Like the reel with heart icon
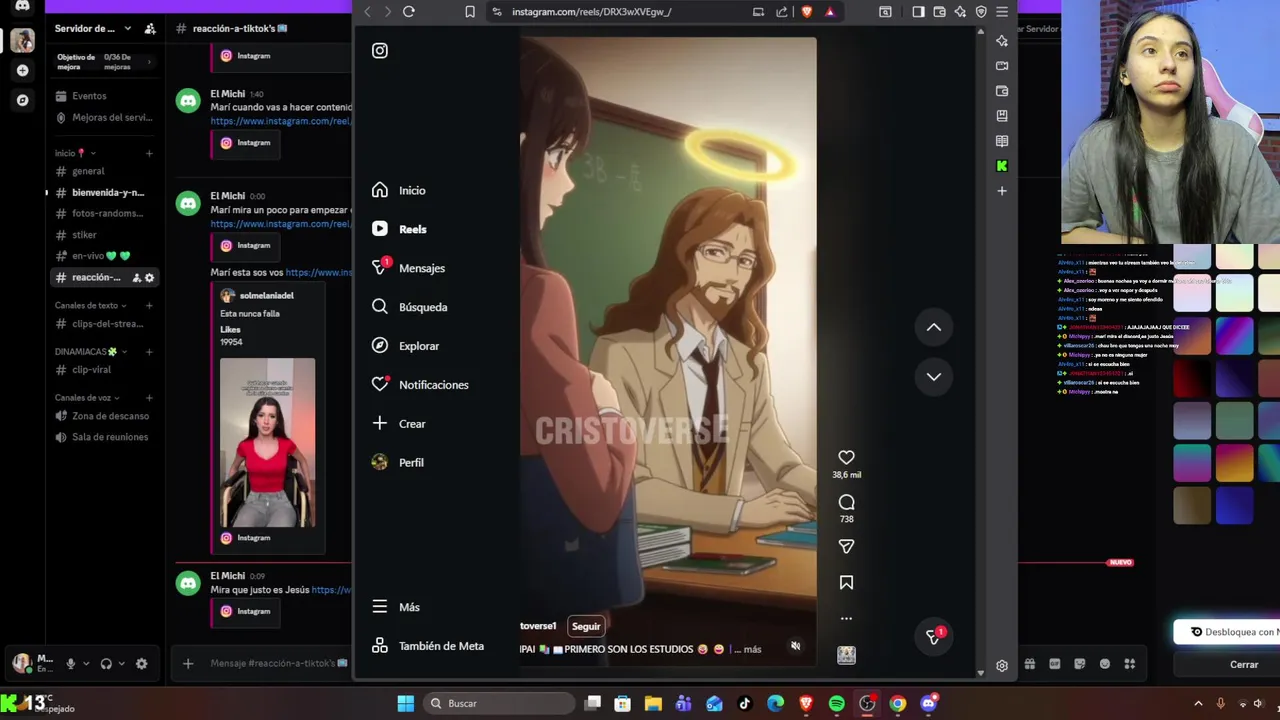Viewport: 1280px width, 720px height. 846,458
